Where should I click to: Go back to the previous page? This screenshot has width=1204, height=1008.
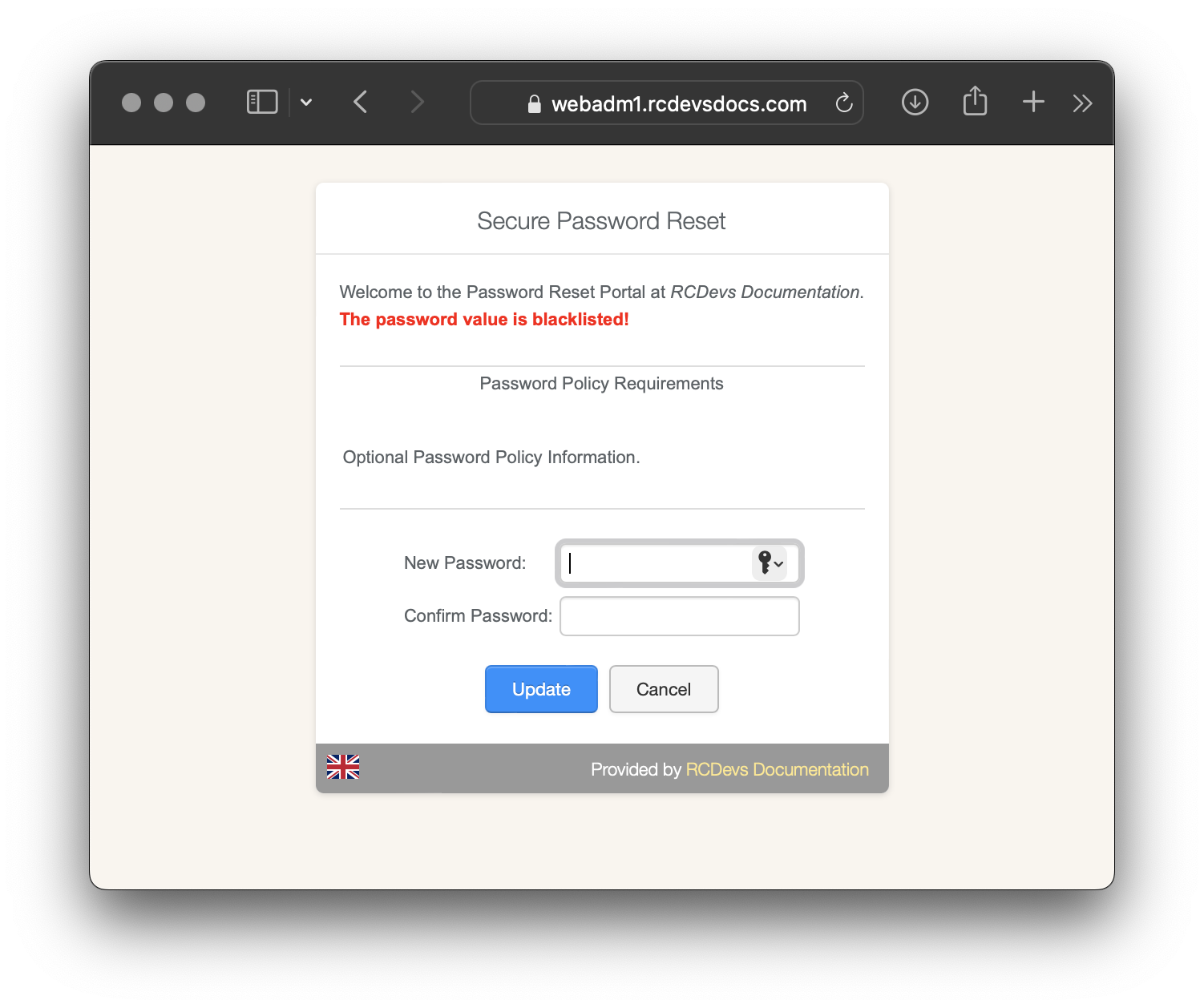(361, 103)
